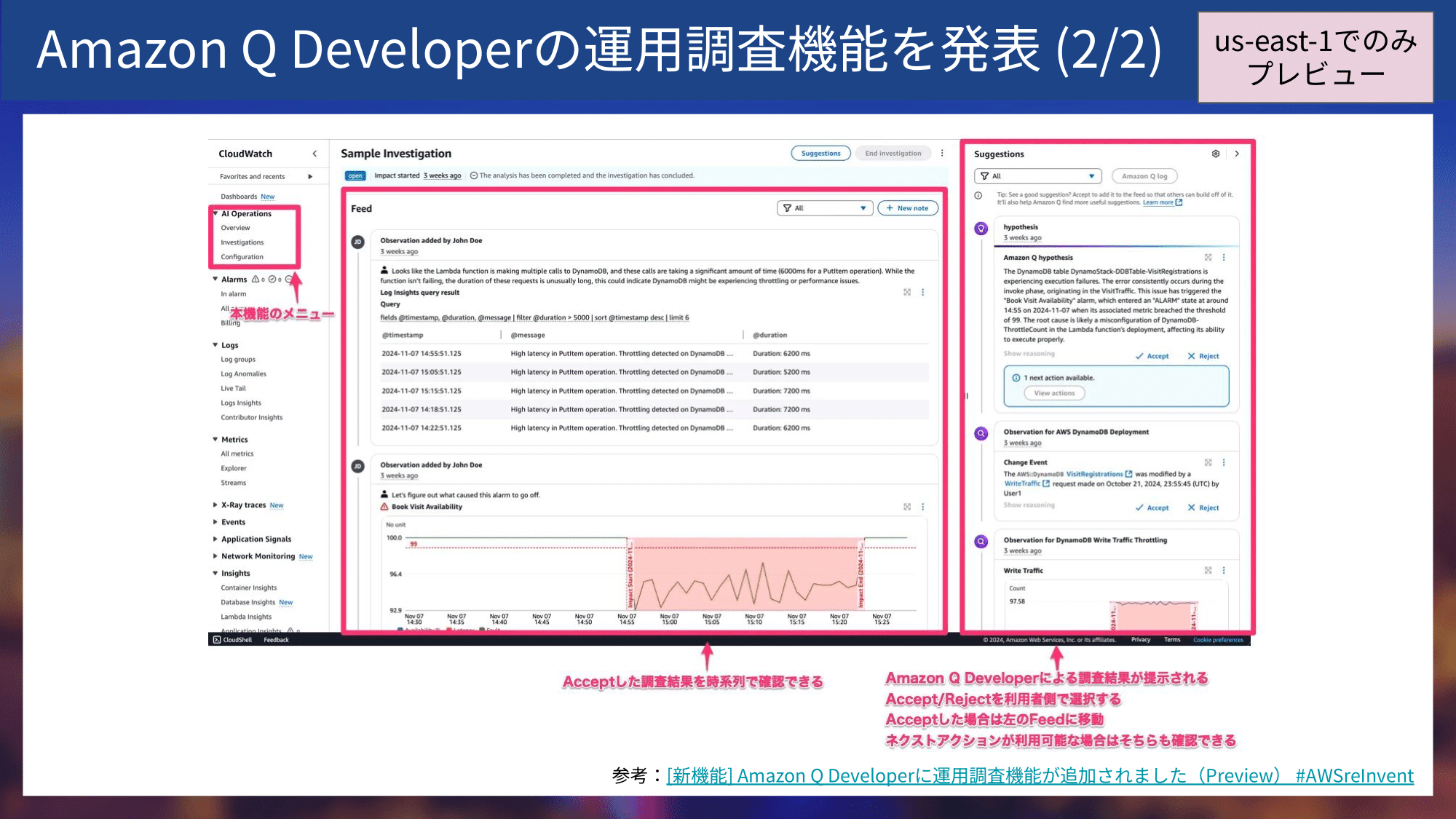Open Logs Insights in sidebar
1456x819 pixels.
241,403
